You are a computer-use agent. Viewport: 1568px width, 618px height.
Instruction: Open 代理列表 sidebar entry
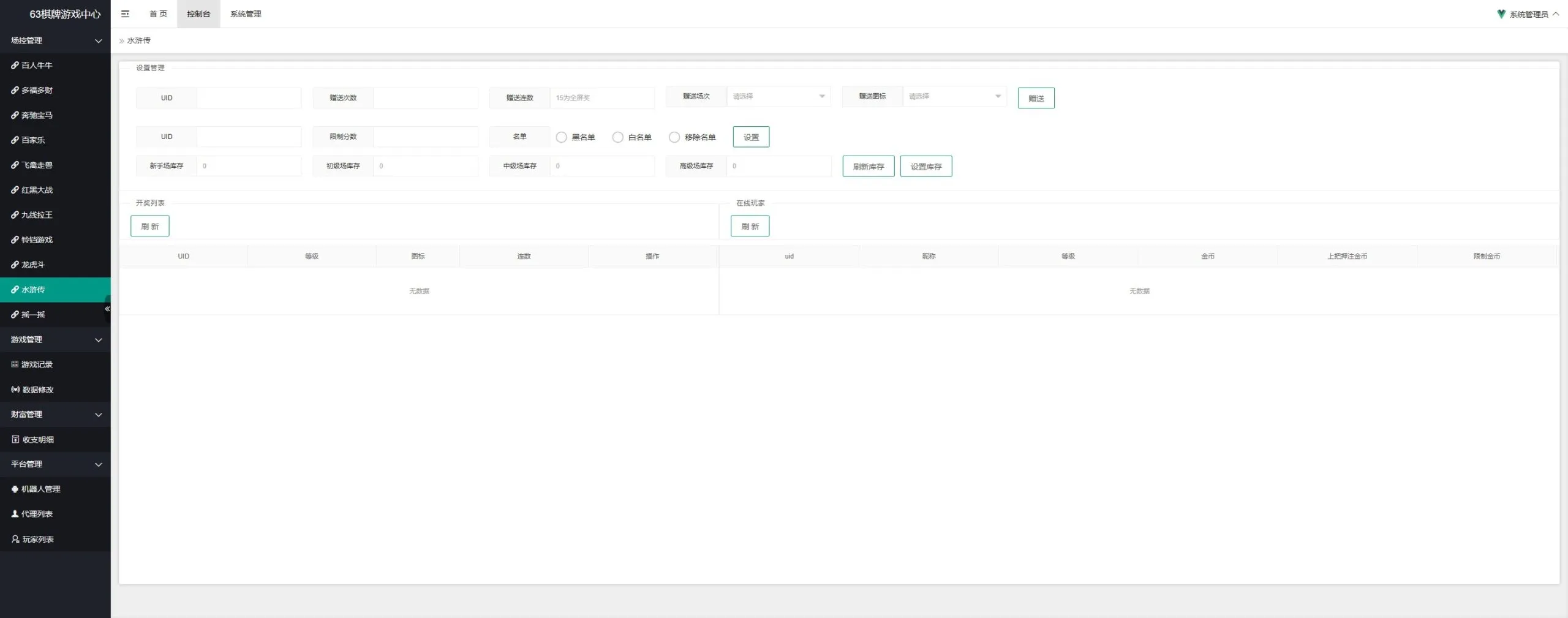coord(55,514)
